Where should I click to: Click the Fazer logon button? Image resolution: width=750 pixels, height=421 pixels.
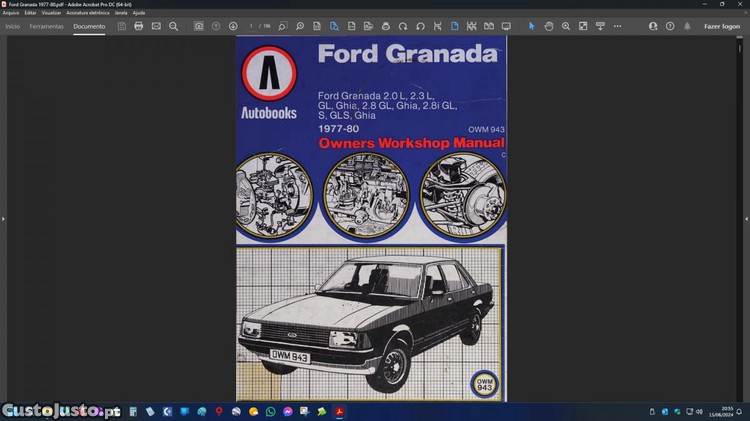point(722,26)
